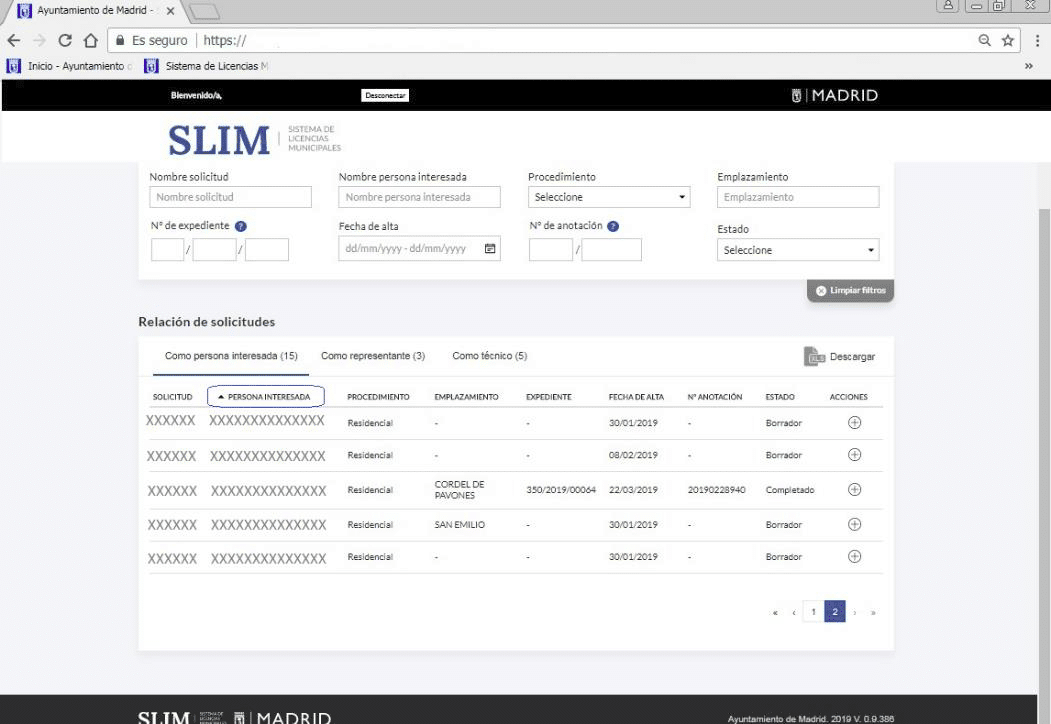1051x724 pixels.
Task: Click the help icon beside Nº de anotación
Action: click(x=613, y=226)
